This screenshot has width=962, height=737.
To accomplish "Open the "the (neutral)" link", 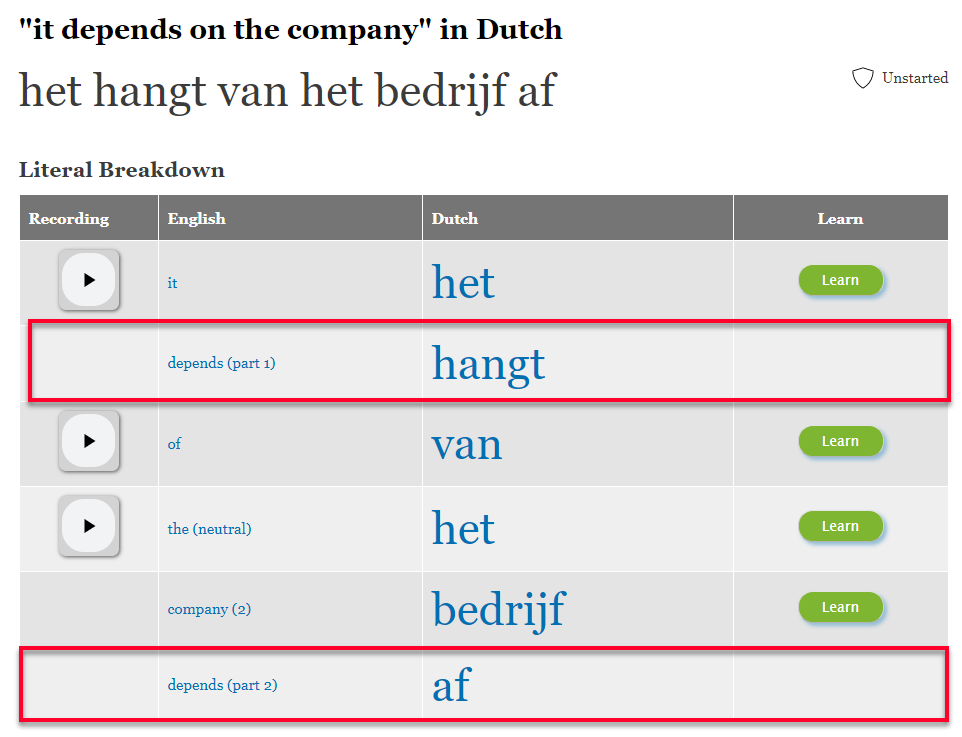I will [x=209, y=529].
